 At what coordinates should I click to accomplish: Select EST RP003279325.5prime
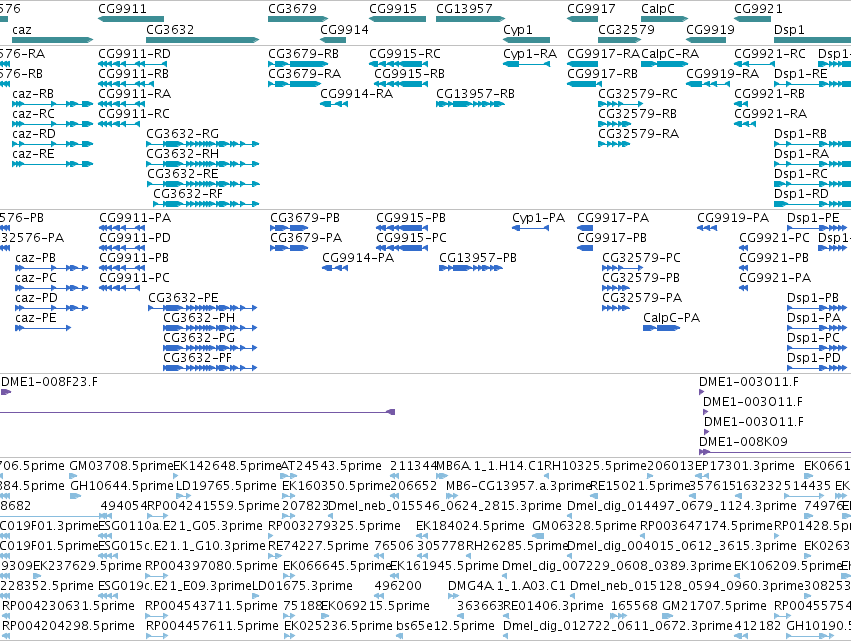click(334, 525)
